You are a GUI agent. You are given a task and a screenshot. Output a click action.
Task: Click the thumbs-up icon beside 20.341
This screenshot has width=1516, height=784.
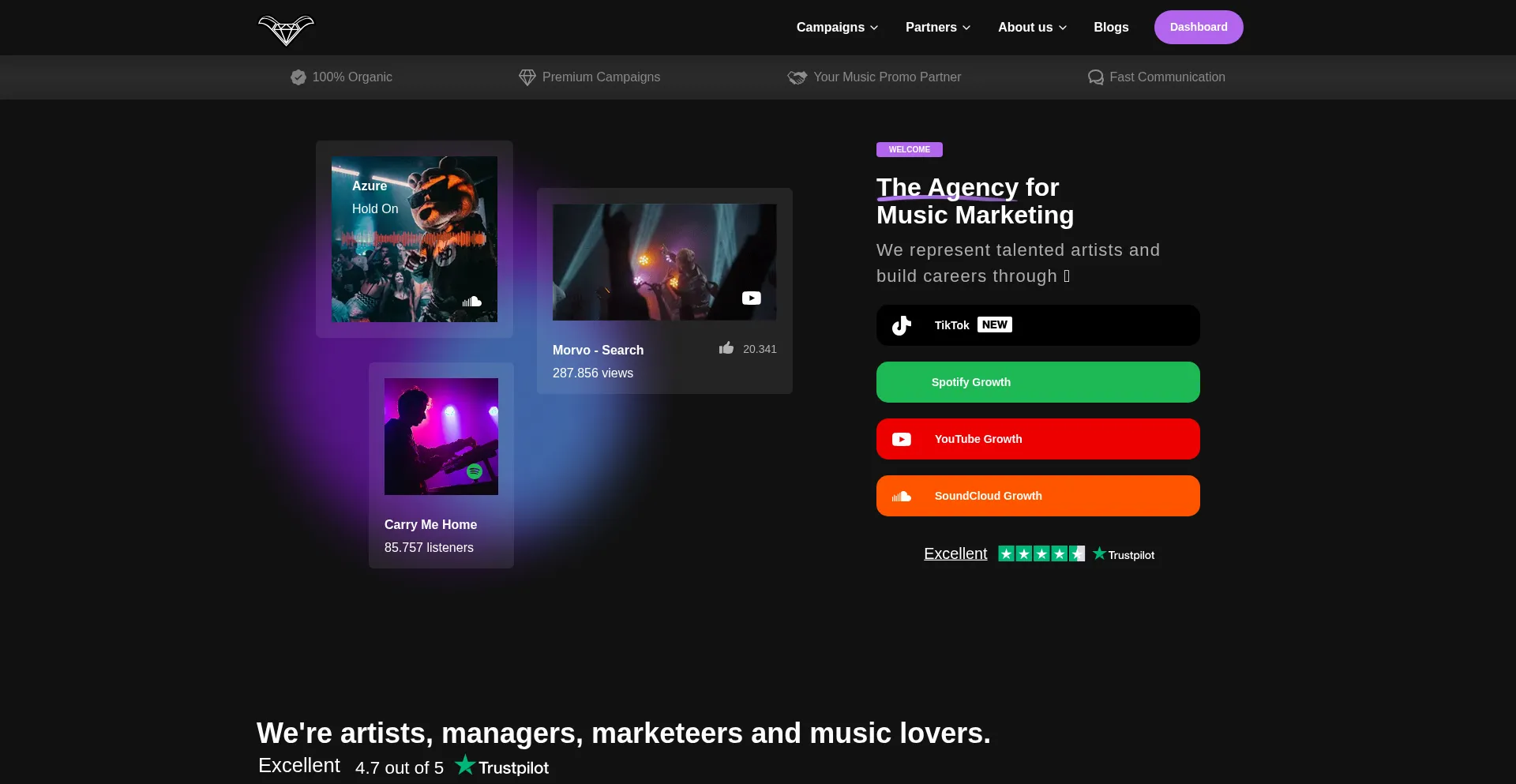point(726,348)
